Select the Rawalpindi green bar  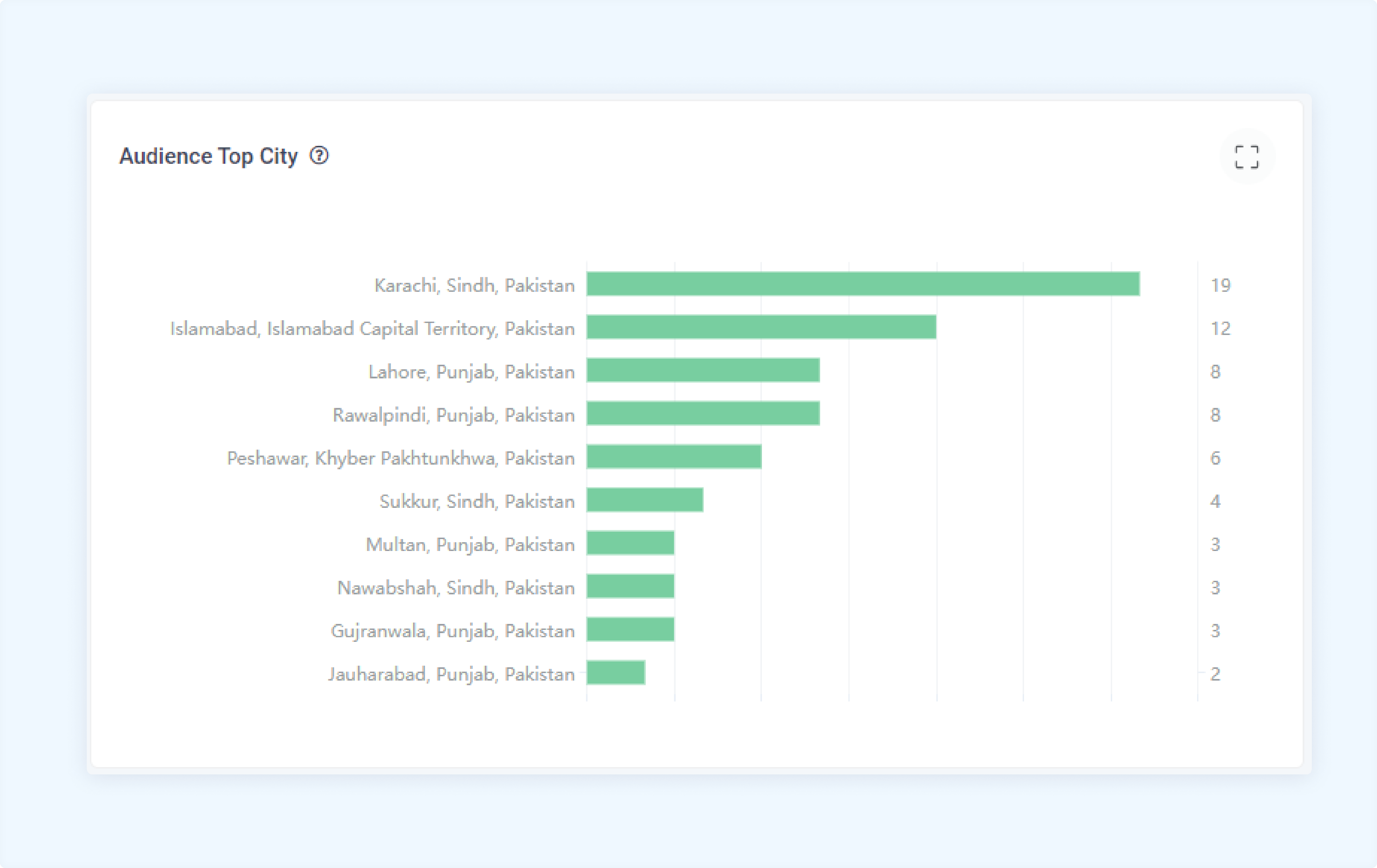click(703, 414)
